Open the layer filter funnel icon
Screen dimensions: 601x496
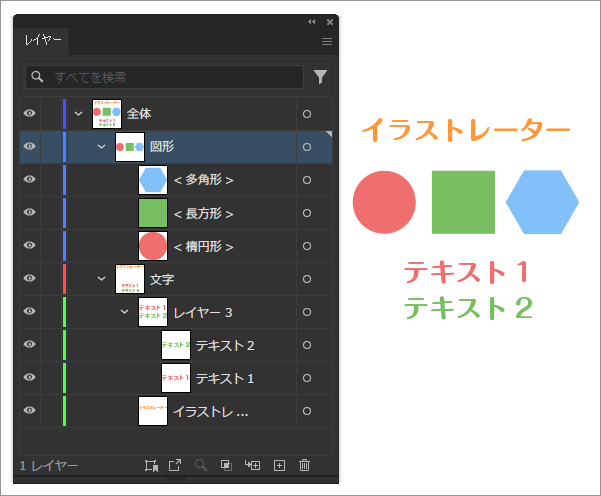320,76
